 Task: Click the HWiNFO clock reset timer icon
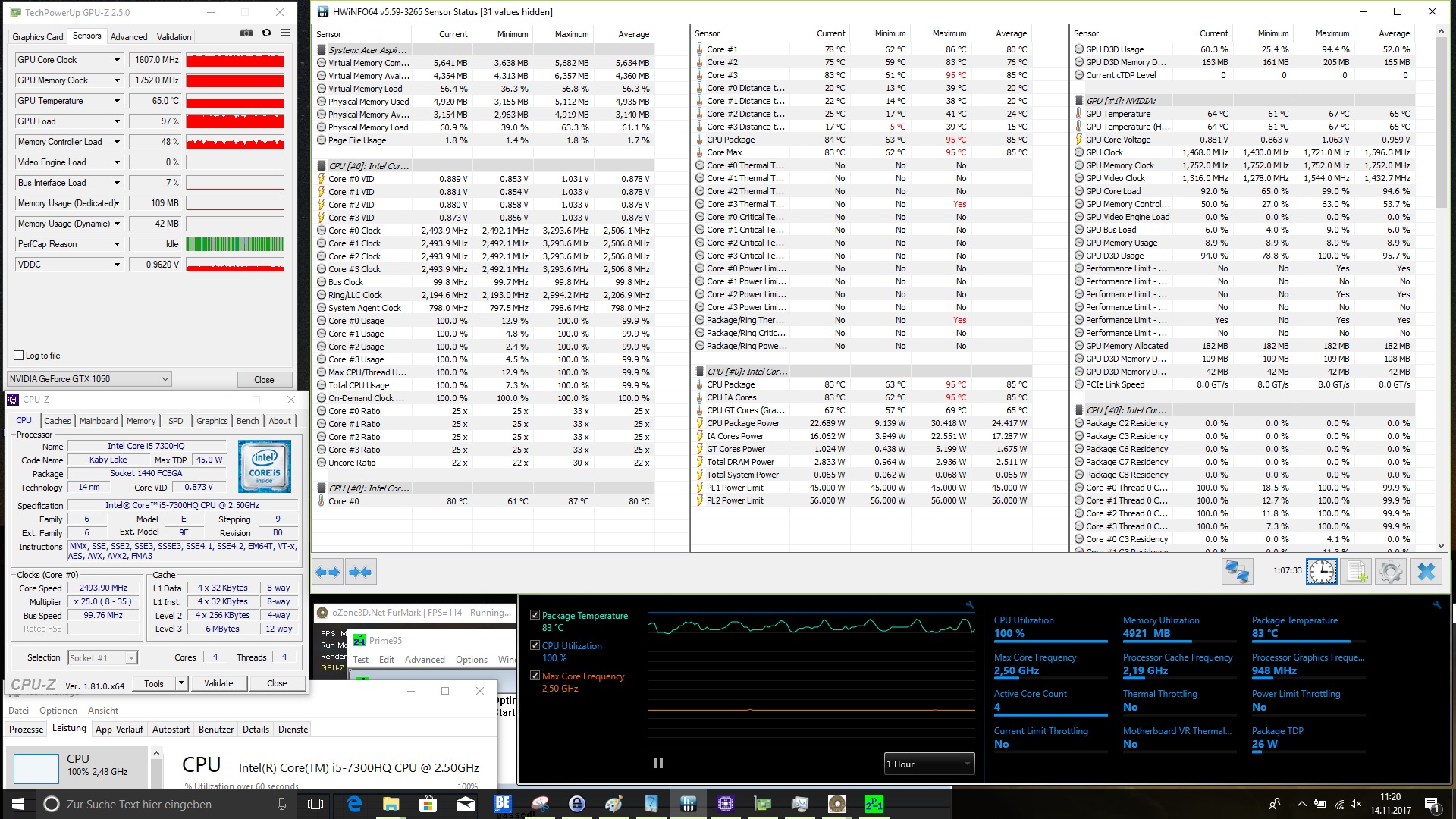1321,572
